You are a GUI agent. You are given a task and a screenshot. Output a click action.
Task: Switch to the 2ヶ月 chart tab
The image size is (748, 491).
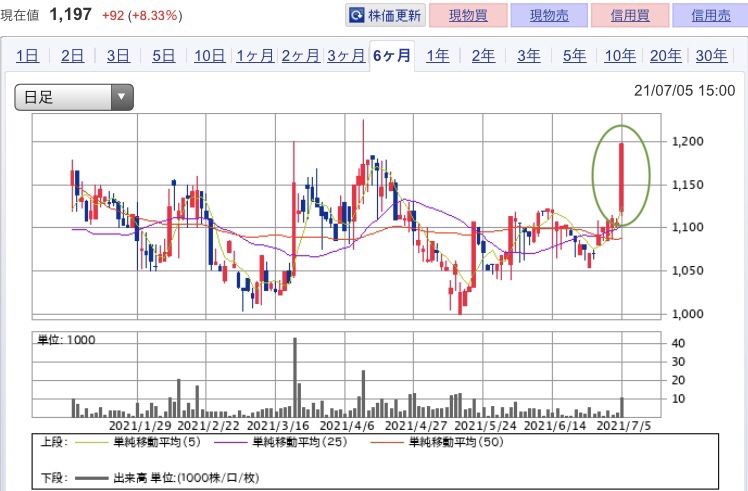(300, 56)
